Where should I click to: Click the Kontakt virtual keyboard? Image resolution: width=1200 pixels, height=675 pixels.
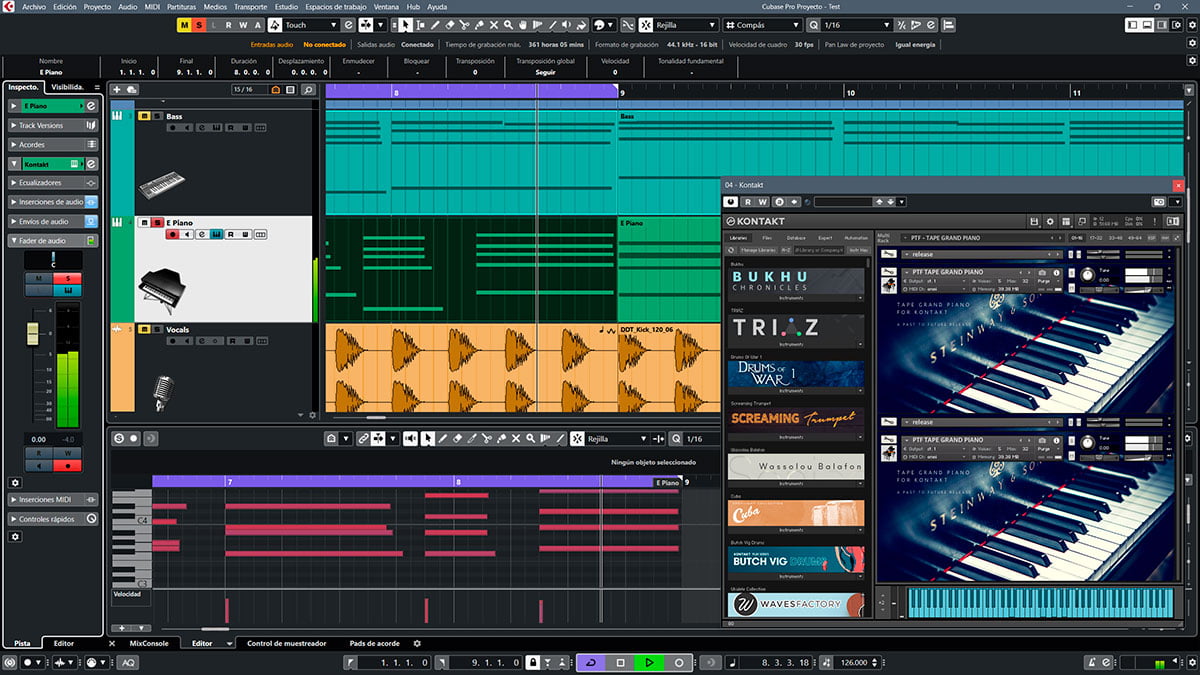(x=1040, y=602)
